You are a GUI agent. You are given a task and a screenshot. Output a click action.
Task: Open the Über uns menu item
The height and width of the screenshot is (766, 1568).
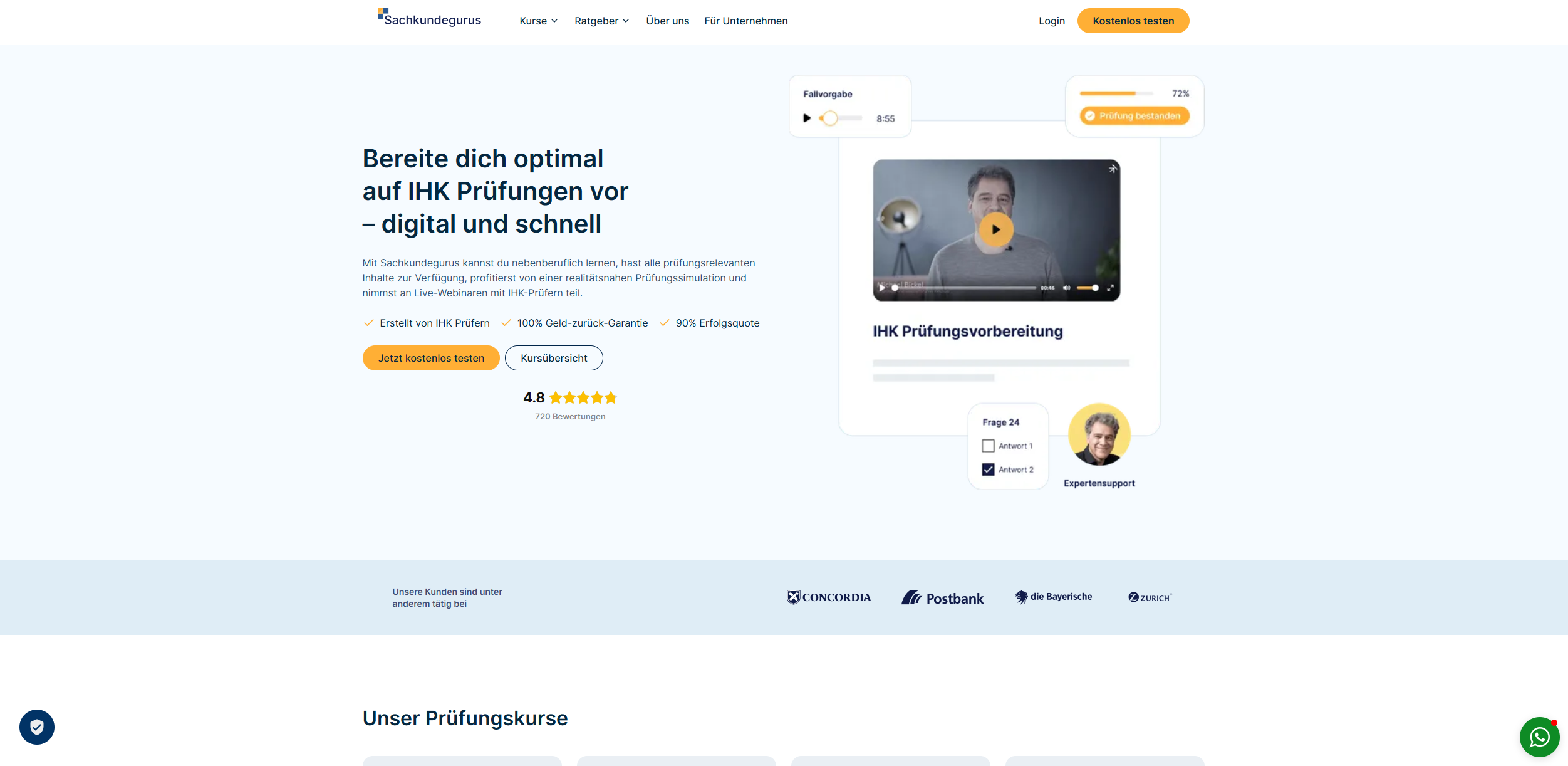click(x=667, y=21)
